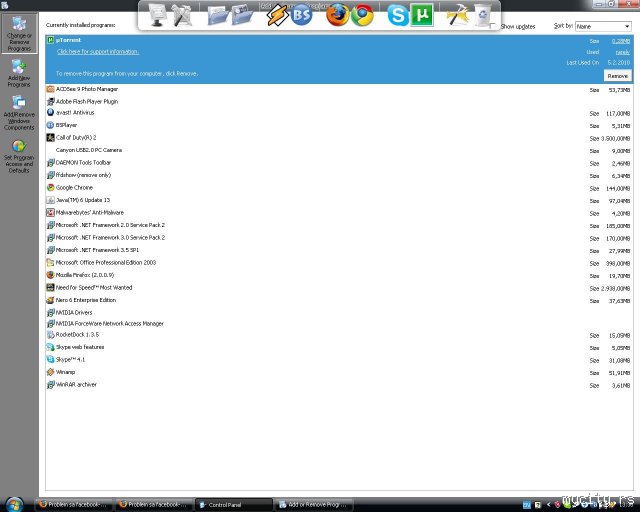Launch Google Chrome dock icon
Image resolution: width=640 pixels, height=512 pixels.
tap(362, 15)
